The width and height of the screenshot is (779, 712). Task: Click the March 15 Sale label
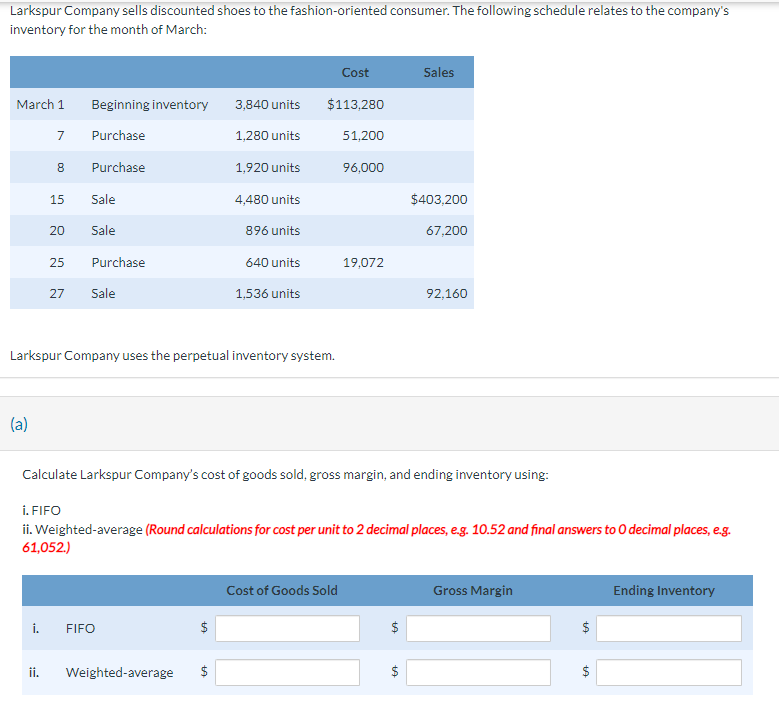click(x=103, y=199)
